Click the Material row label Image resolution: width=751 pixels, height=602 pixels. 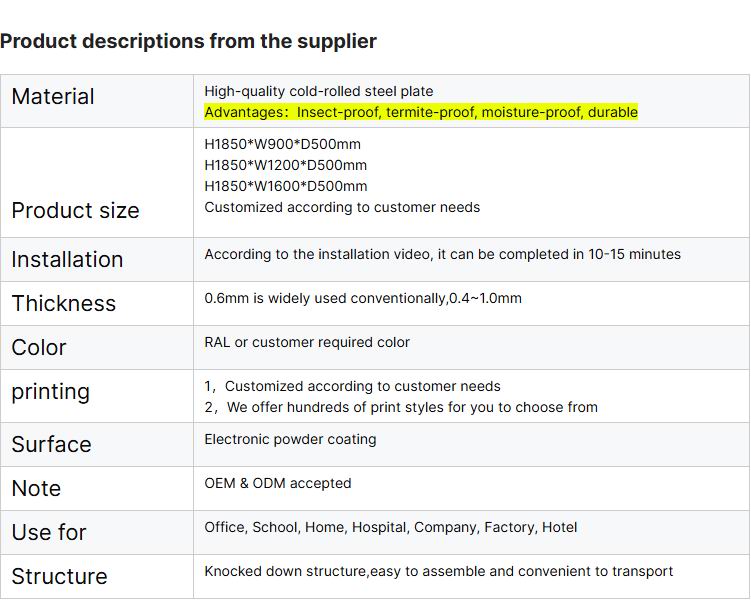[x=53, y=97]
